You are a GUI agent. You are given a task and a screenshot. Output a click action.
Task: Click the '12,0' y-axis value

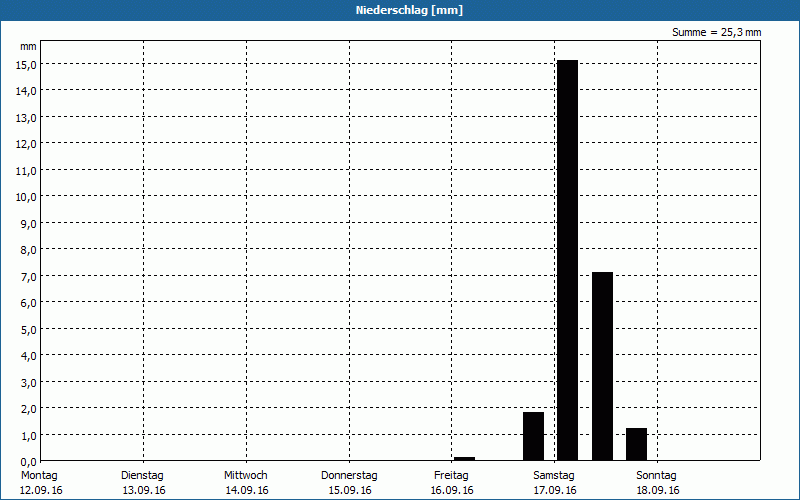coord(26,144)
